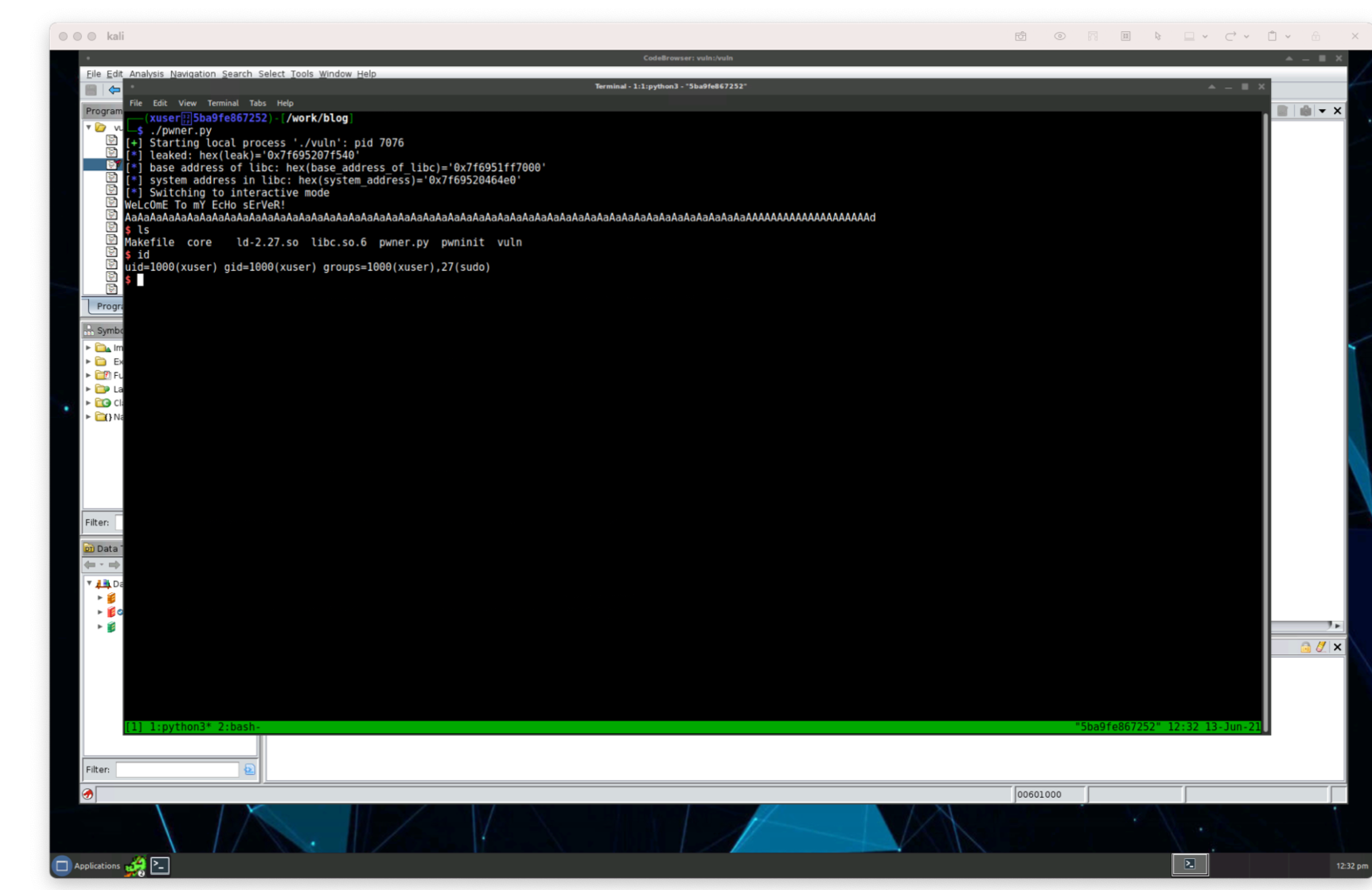The width and height of the screenshot is (1372, 890).
Task: Open the display dropdown chevron in the top toolbar
Action: [1205, 36]
